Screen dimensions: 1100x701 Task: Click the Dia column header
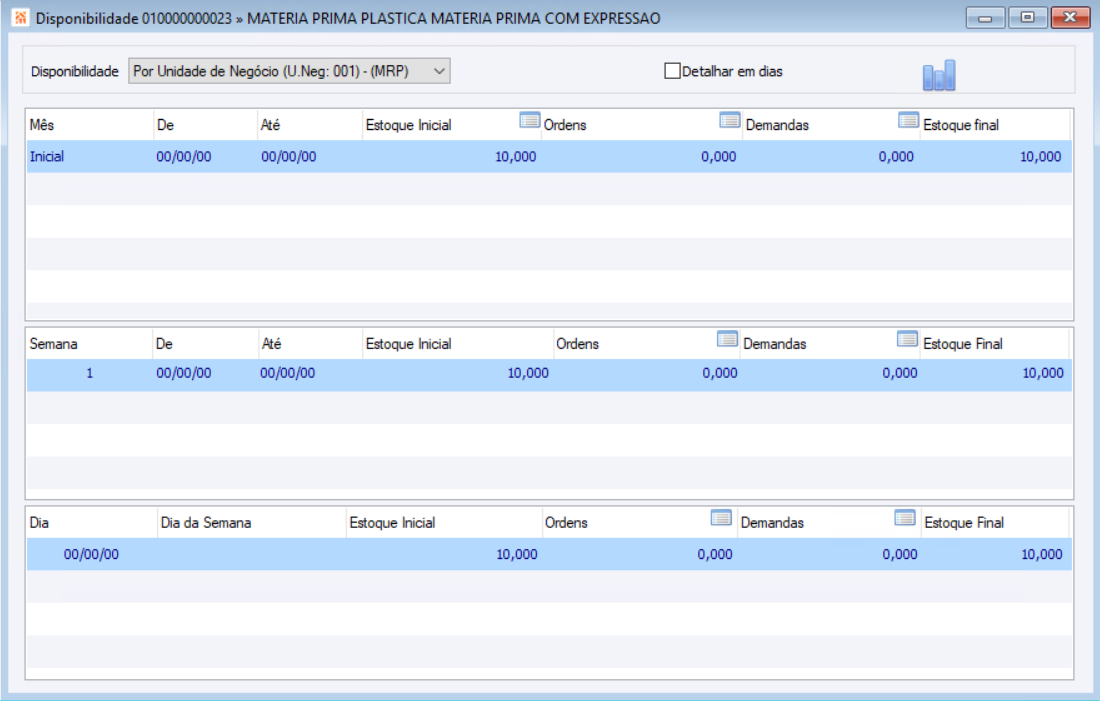[39, 523]
